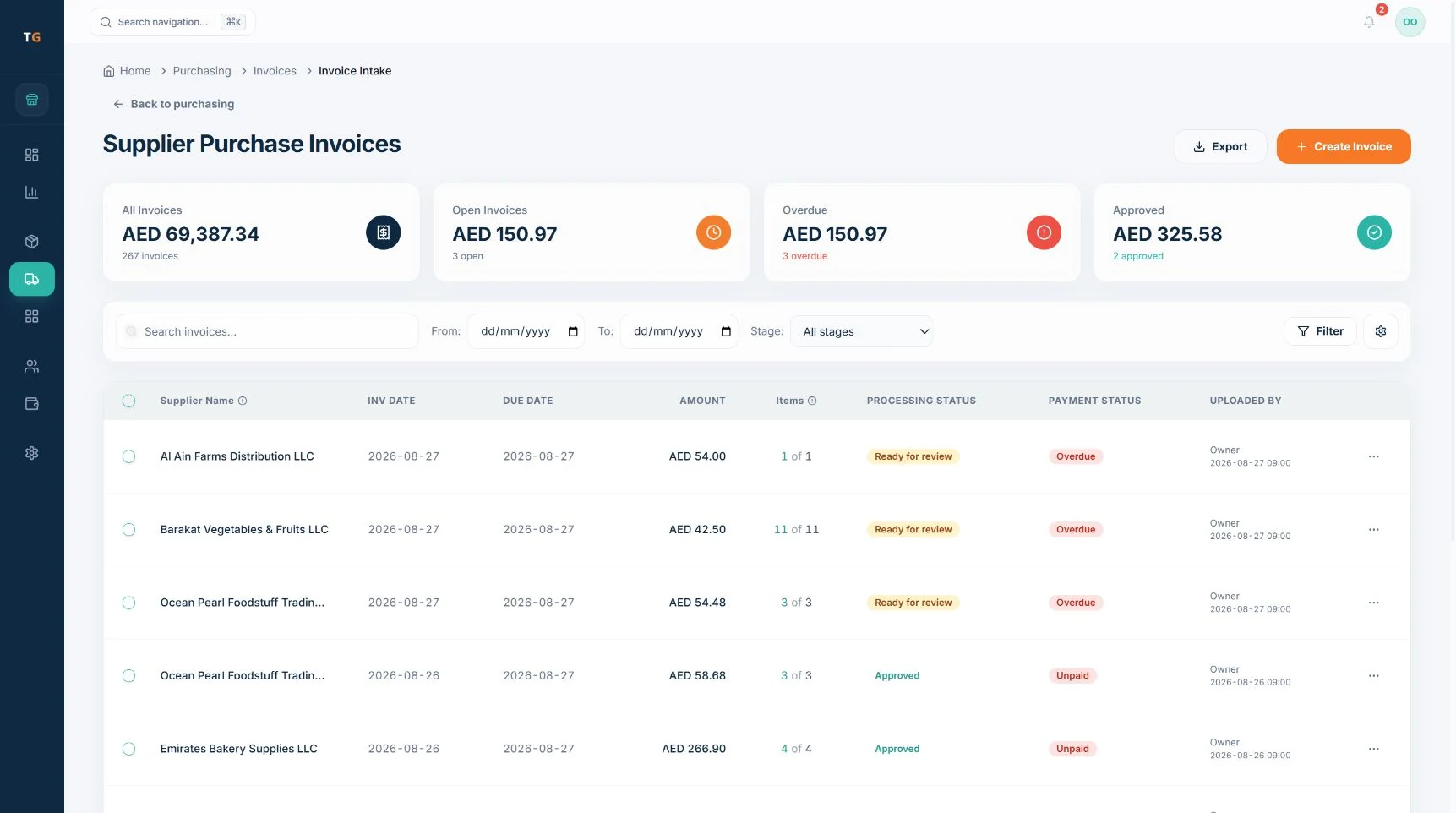This screenshot has height=813, width=1456.
Task: Open the inventory box sidebar icon
Action: click(x=32, y=242)
